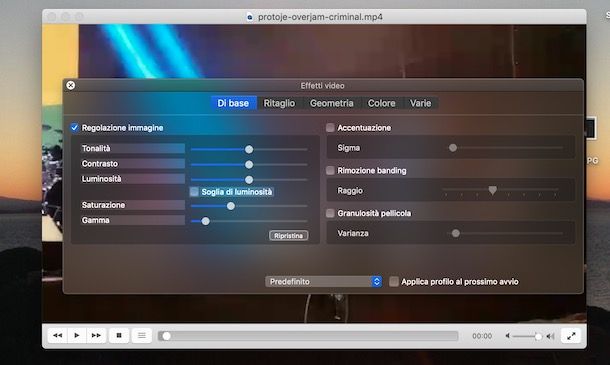Screen dimensions: 610x365
Task: Open the Varie tab
Action: [x=421, y=103]
